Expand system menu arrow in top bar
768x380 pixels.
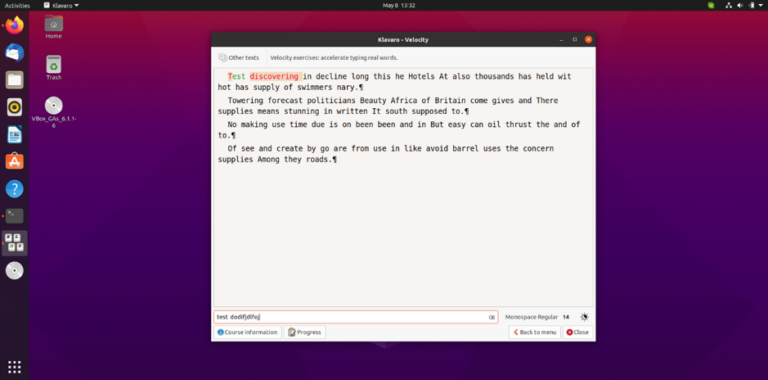pyautogui.click(x=761, y=5)
